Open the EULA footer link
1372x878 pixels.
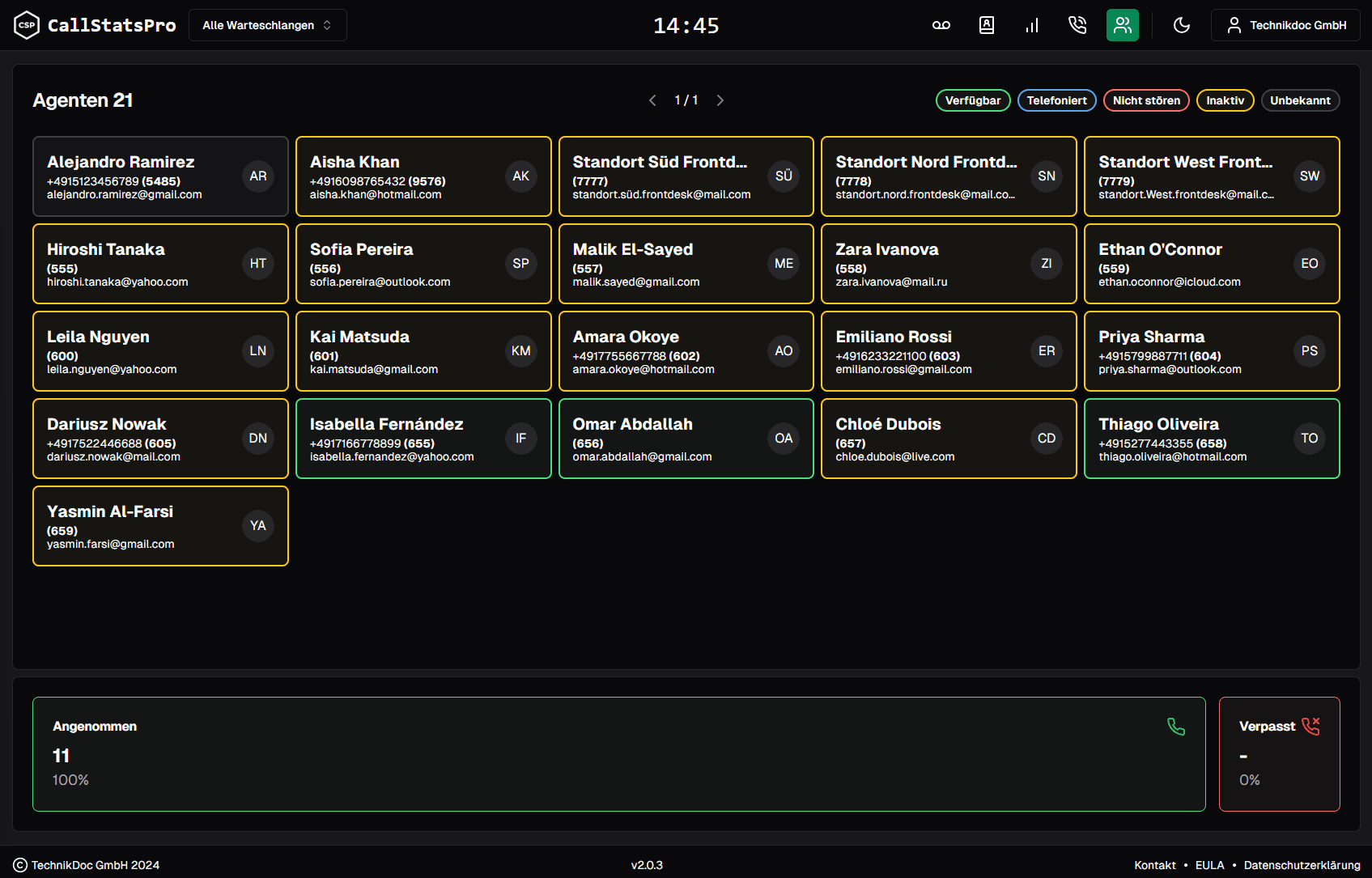click(x=1209, y=865)
